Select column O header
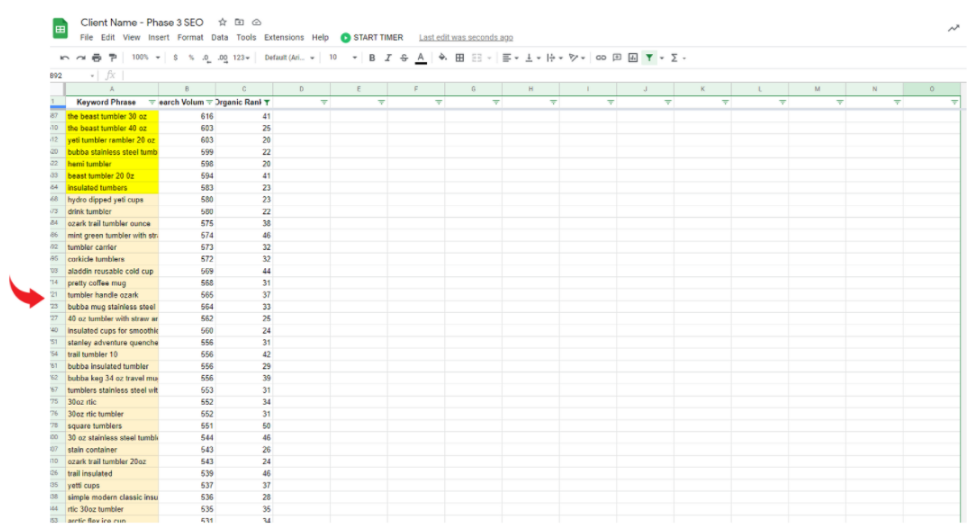The image size is (969, 527). click(931, 90)
